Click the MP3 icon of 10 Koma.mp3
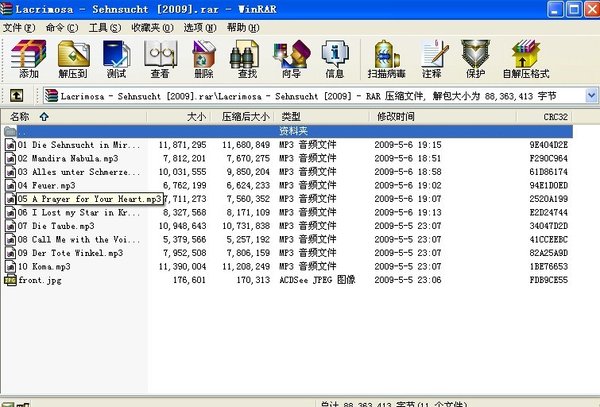The image size is (600, 407). (10, 267)
